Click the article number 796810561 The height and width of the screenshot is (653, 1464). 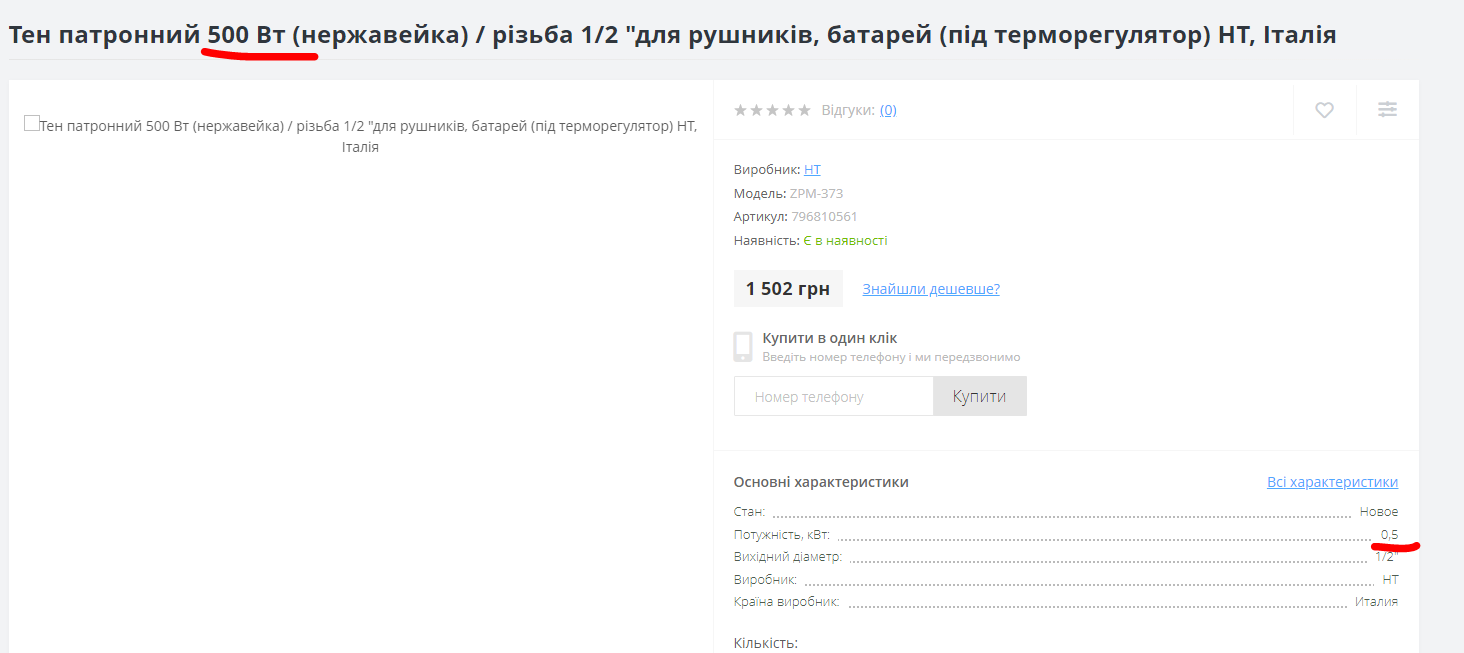coord(824,217)
